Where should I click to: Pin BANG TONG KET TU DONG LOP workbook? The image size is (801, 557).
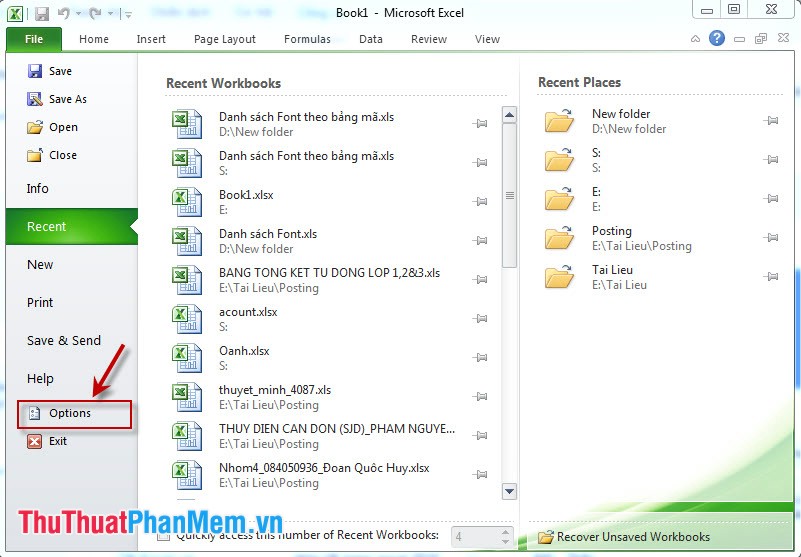pos(480,280)
